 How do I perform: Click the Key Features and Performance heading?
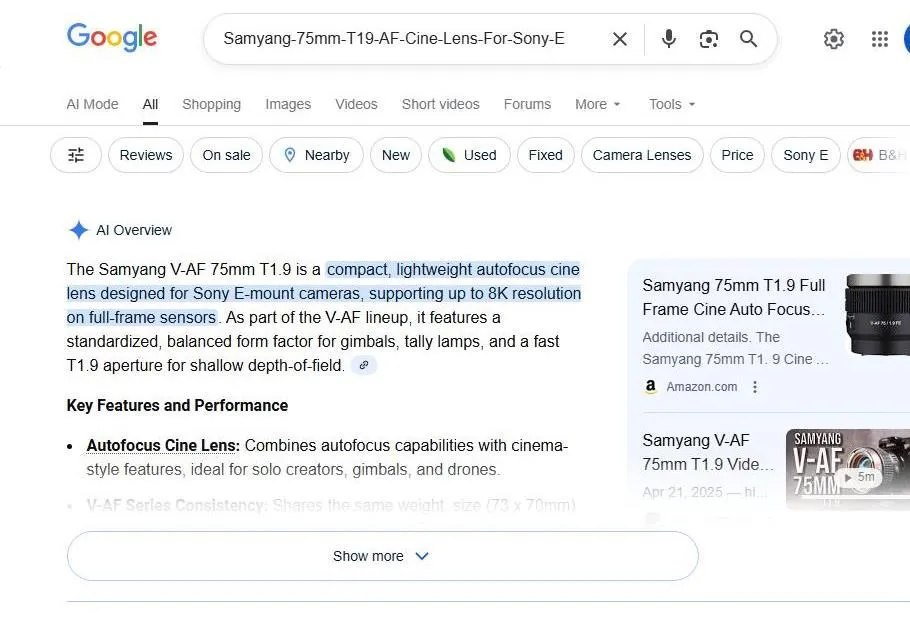(177, 405)
